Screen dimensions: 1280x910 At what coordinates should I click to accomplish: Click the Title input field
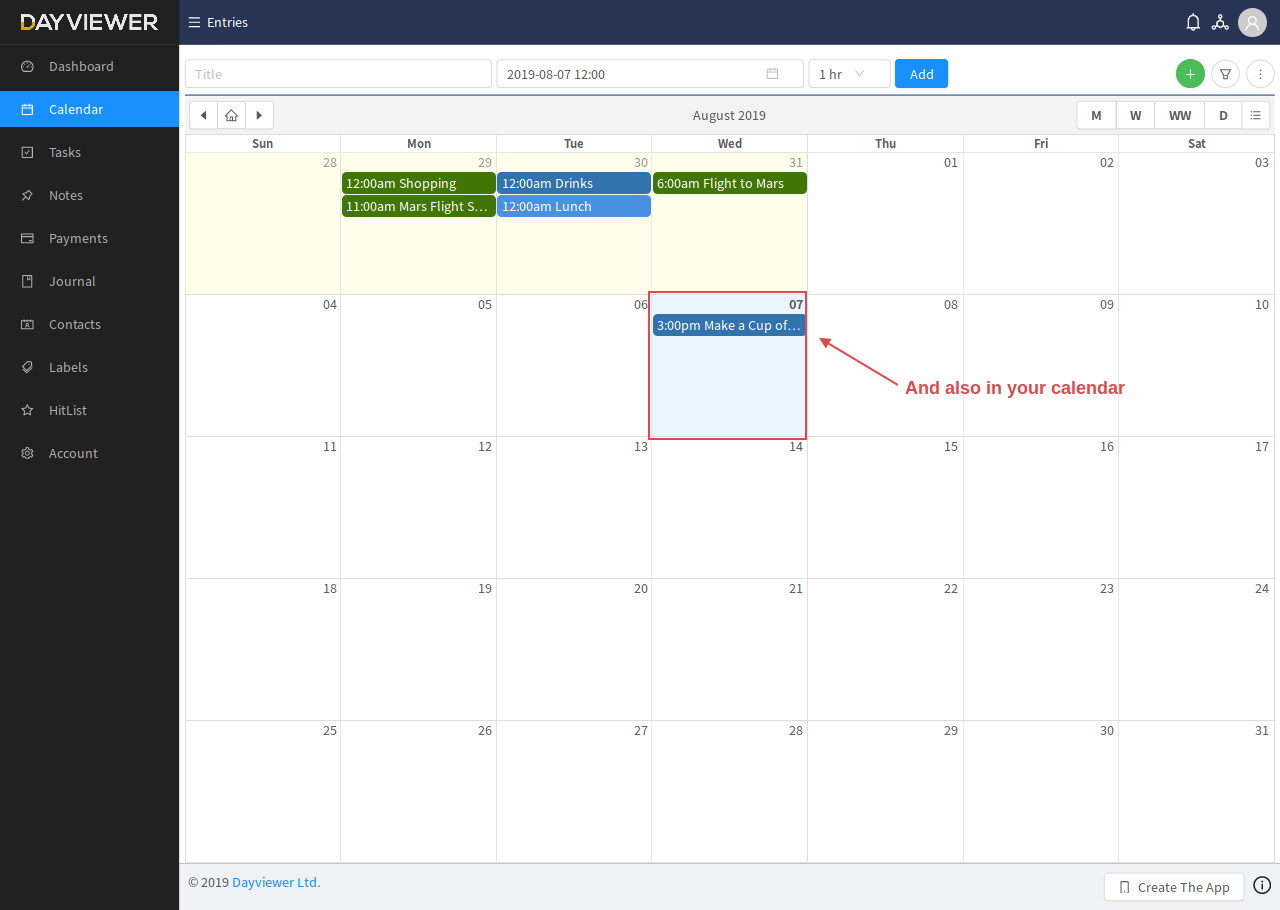(x=338, y=74)
